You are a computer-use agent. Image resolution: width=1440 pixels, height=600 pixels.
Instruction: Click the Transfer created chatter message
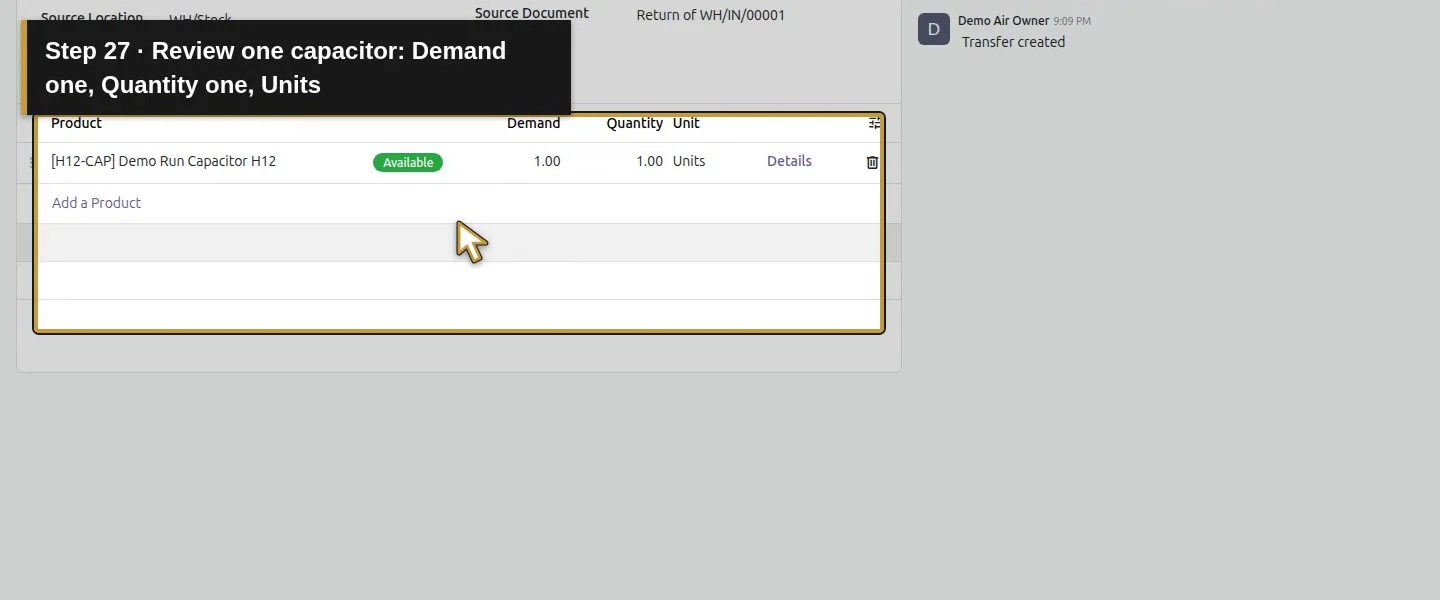click(x=1013, y=42)
